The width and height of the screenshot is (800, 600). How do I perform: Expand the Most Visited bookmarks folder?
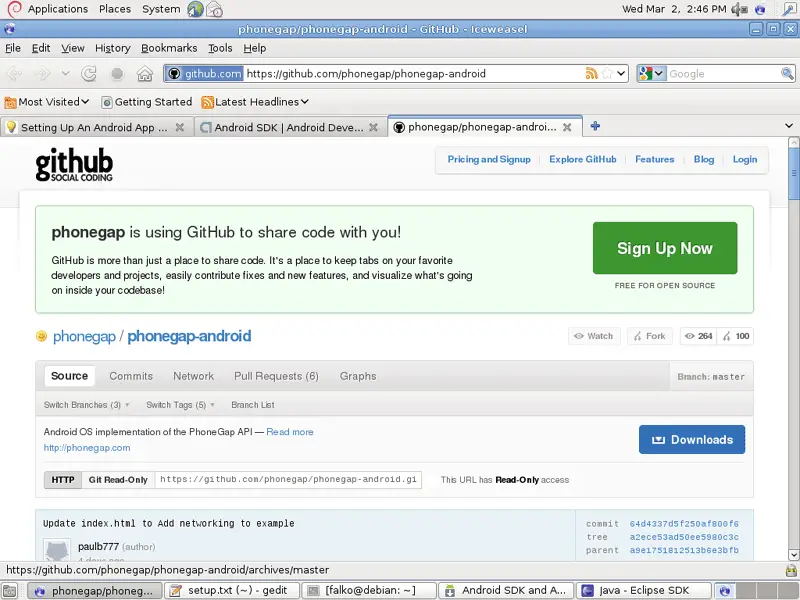tap(47, 102)
